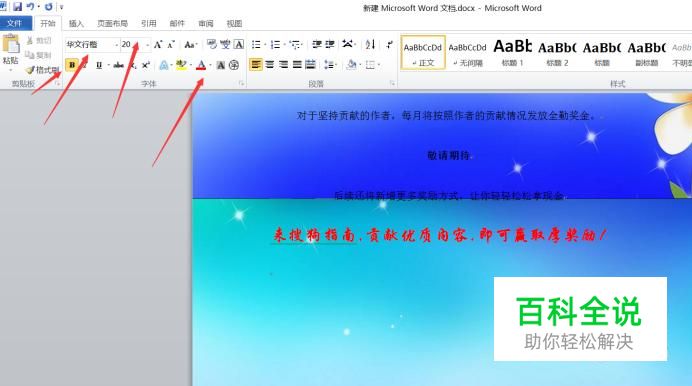Open Asian layout (中文版式) tool
Image resolution: width=692 pixels, height=386 pixels.
[348, 44]
